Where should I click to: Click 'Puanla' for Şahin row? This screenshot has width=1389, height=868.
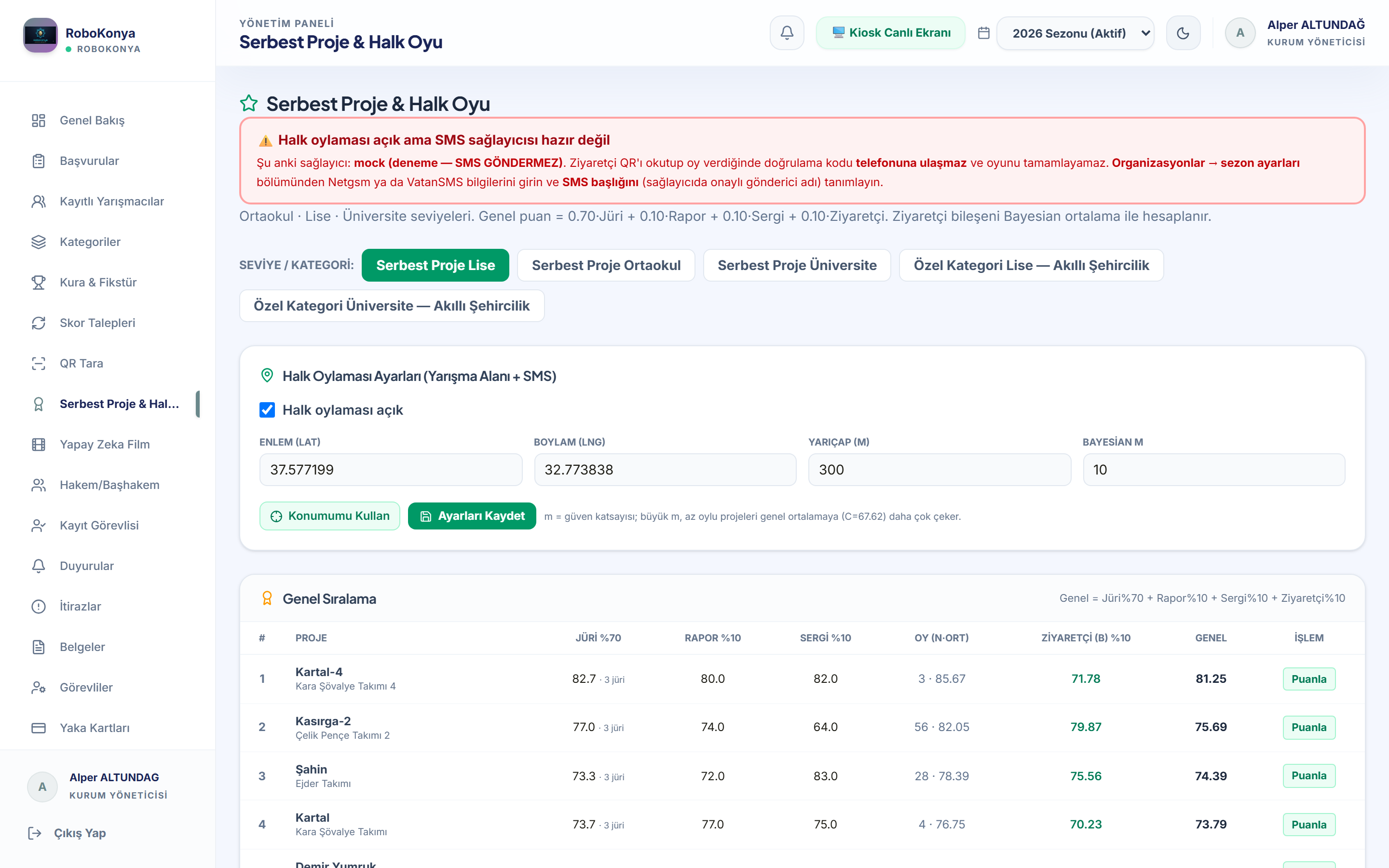click(x=1308, y=775)
